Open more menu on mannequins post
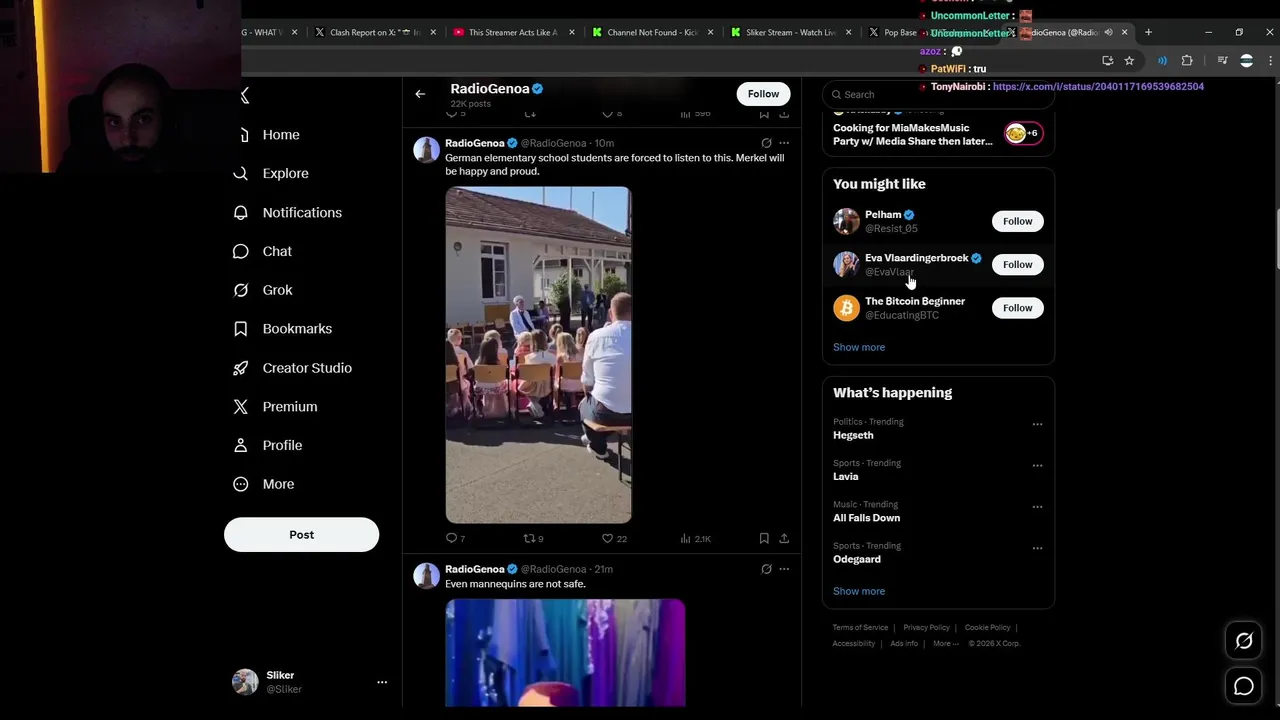The height and width of the screenshot is (720, 1280). pyautogui.click(x=784, y=569)
